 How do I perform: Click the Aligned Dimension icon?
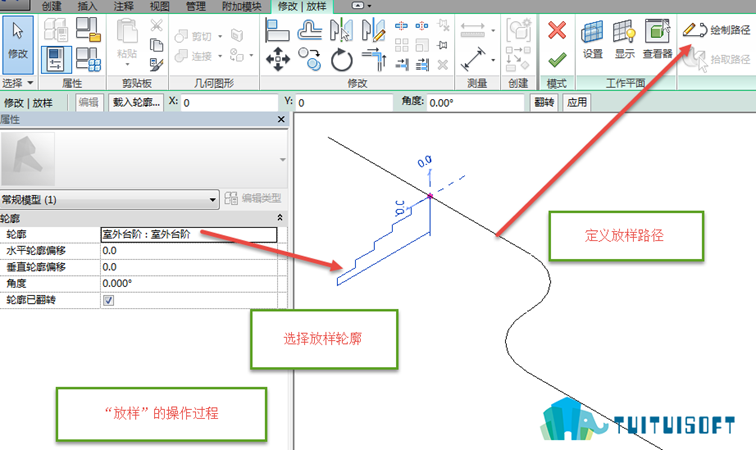pyautogui.click(x=473, y=59)
